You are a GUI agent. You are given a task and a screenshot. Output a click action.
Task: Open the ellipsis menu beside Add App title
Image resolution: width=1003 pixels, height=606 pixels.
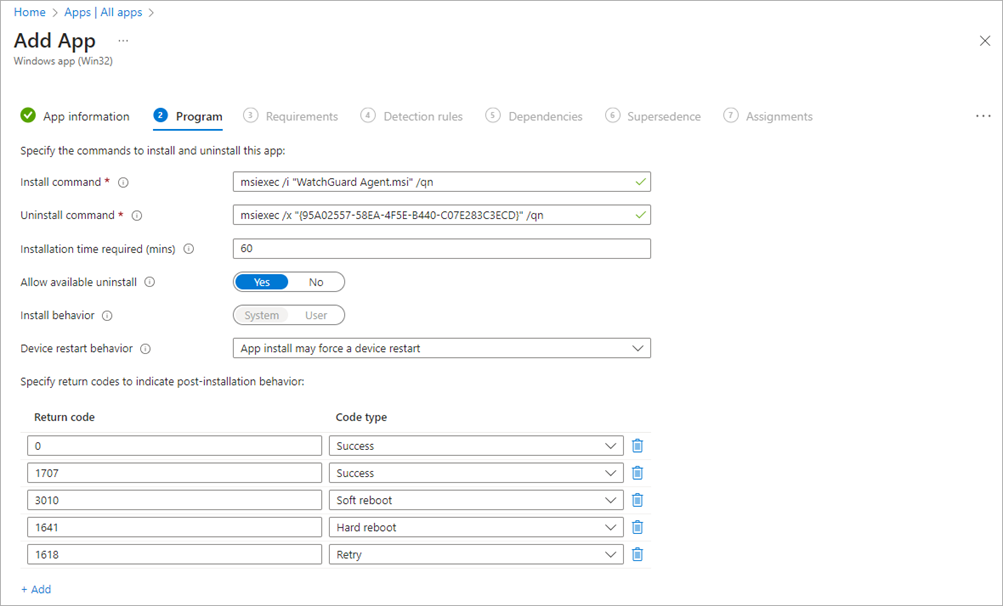coord(123,41)
